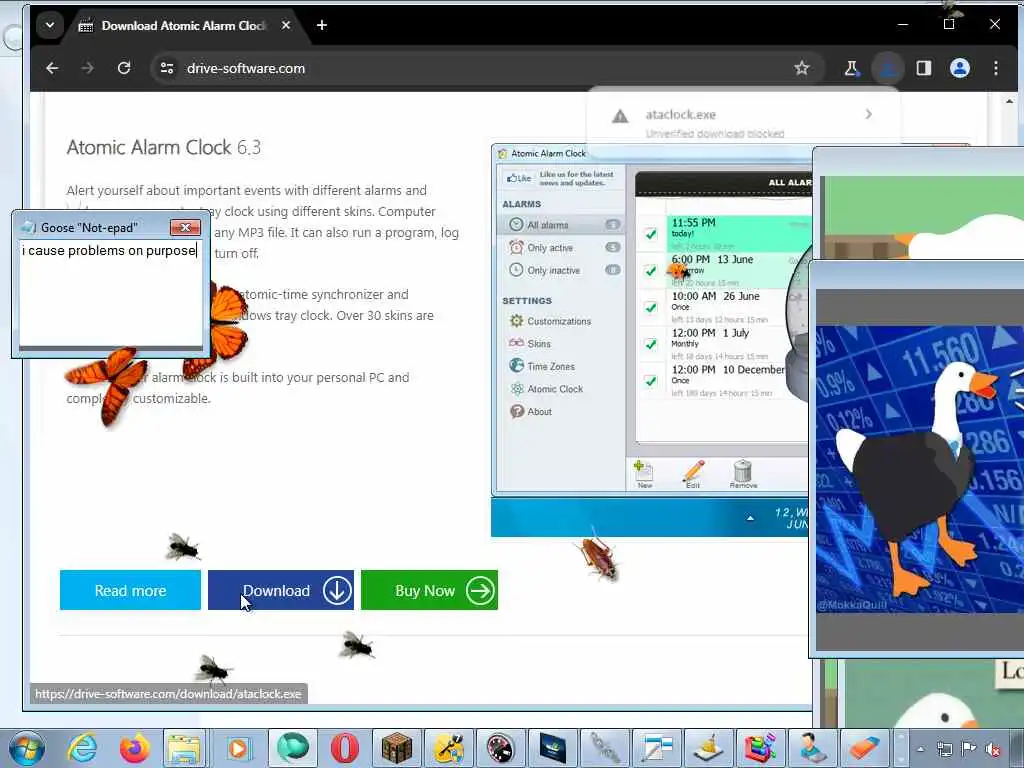Bookmark this page with the star icon
The height and width of the screenshot is (768, 1024).
[801, 68]
